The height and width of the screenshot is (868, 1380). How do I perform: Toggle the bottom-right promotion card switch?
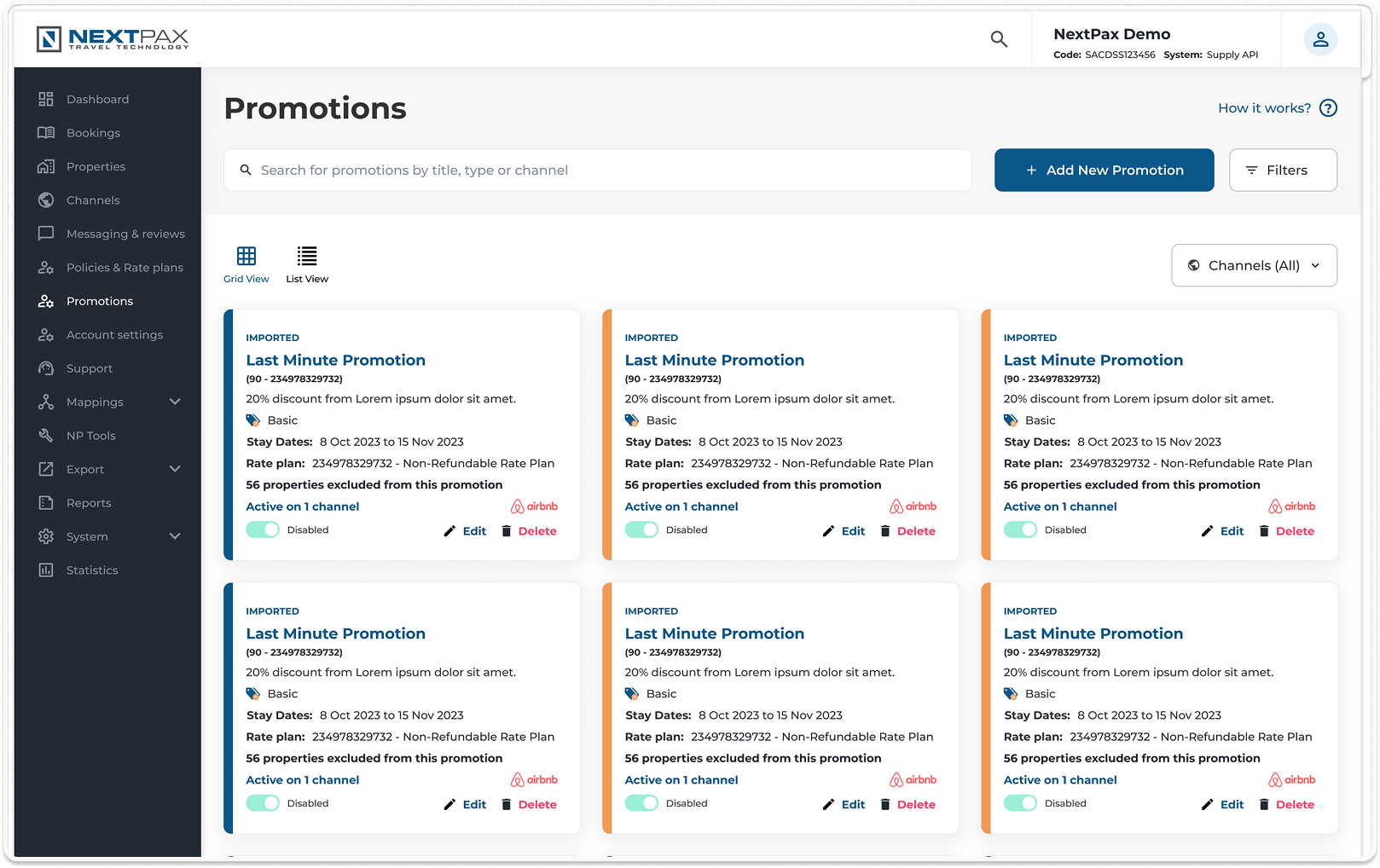[1020, 803]
